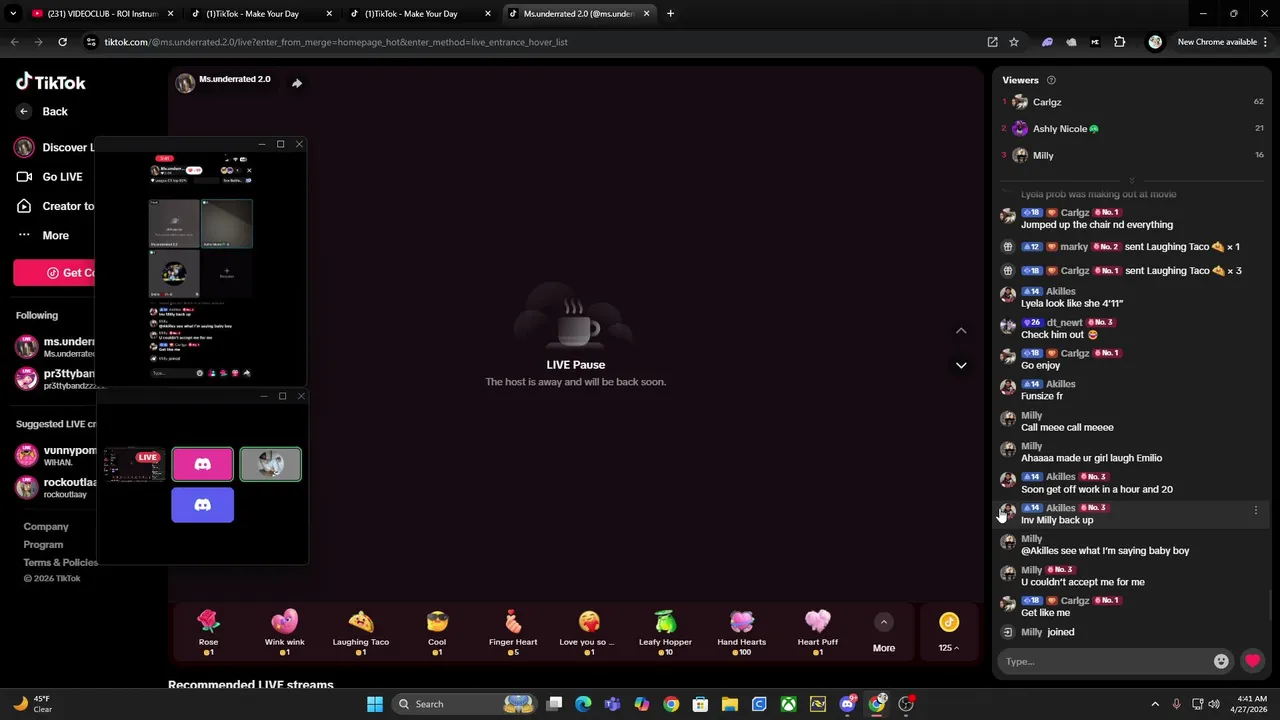The height and width of the screenshot is (720, 1280).
Task: Open coin balance showing 125
Action: (949, 633)
